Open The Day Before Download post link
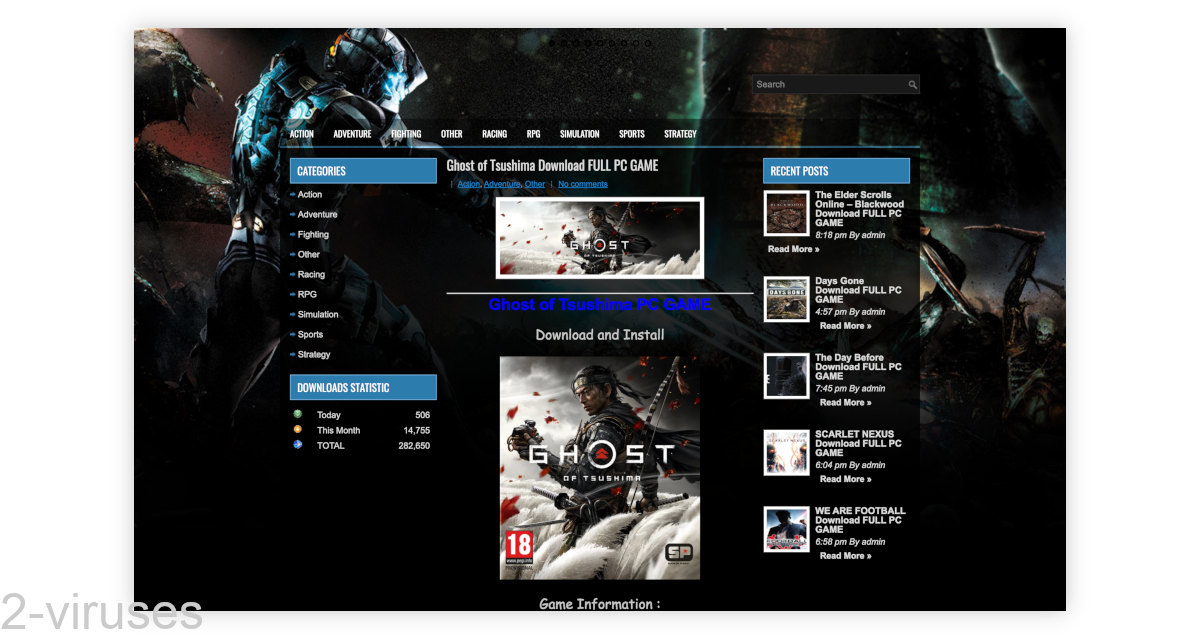Screen dimensions: 1200x640 coord(858,367)
